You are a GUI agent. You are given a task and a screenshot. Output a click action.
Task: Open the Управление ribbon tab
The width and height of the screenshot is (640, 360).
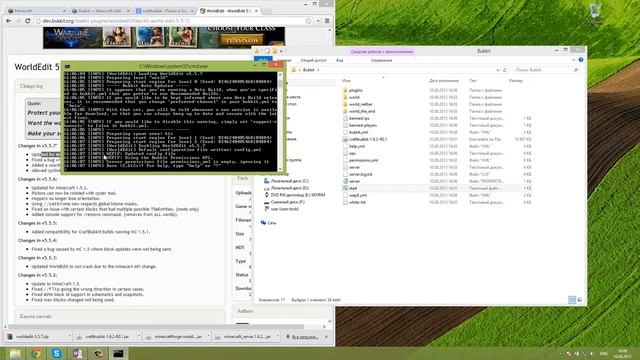coord(382,60)
